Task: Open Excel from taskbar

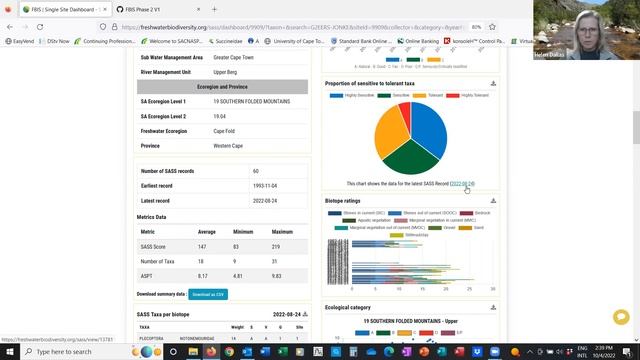Action: (x=283, y=351)
